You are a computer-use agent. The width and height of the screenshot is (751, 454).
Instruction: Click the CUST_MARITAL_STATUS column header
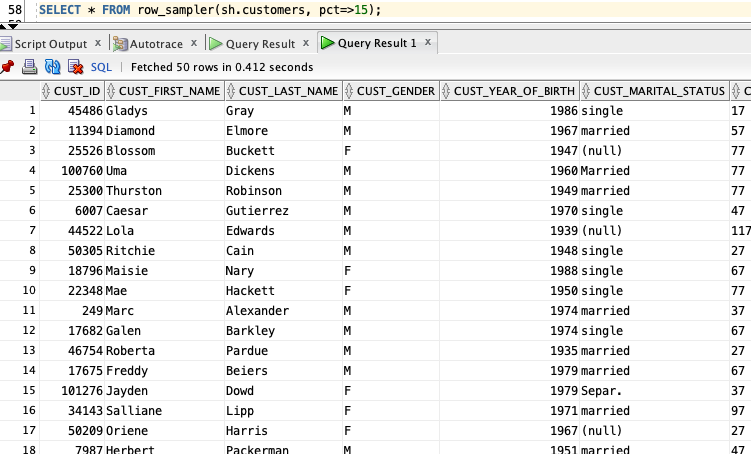pos(659,91)
